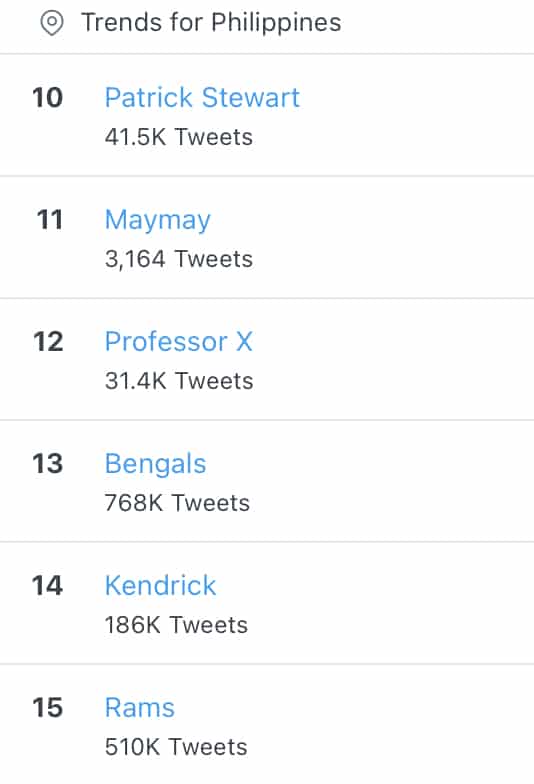The width and height of the screenshot is (534, 784).
Task: Click rank number 11
Action: point(50,220)
